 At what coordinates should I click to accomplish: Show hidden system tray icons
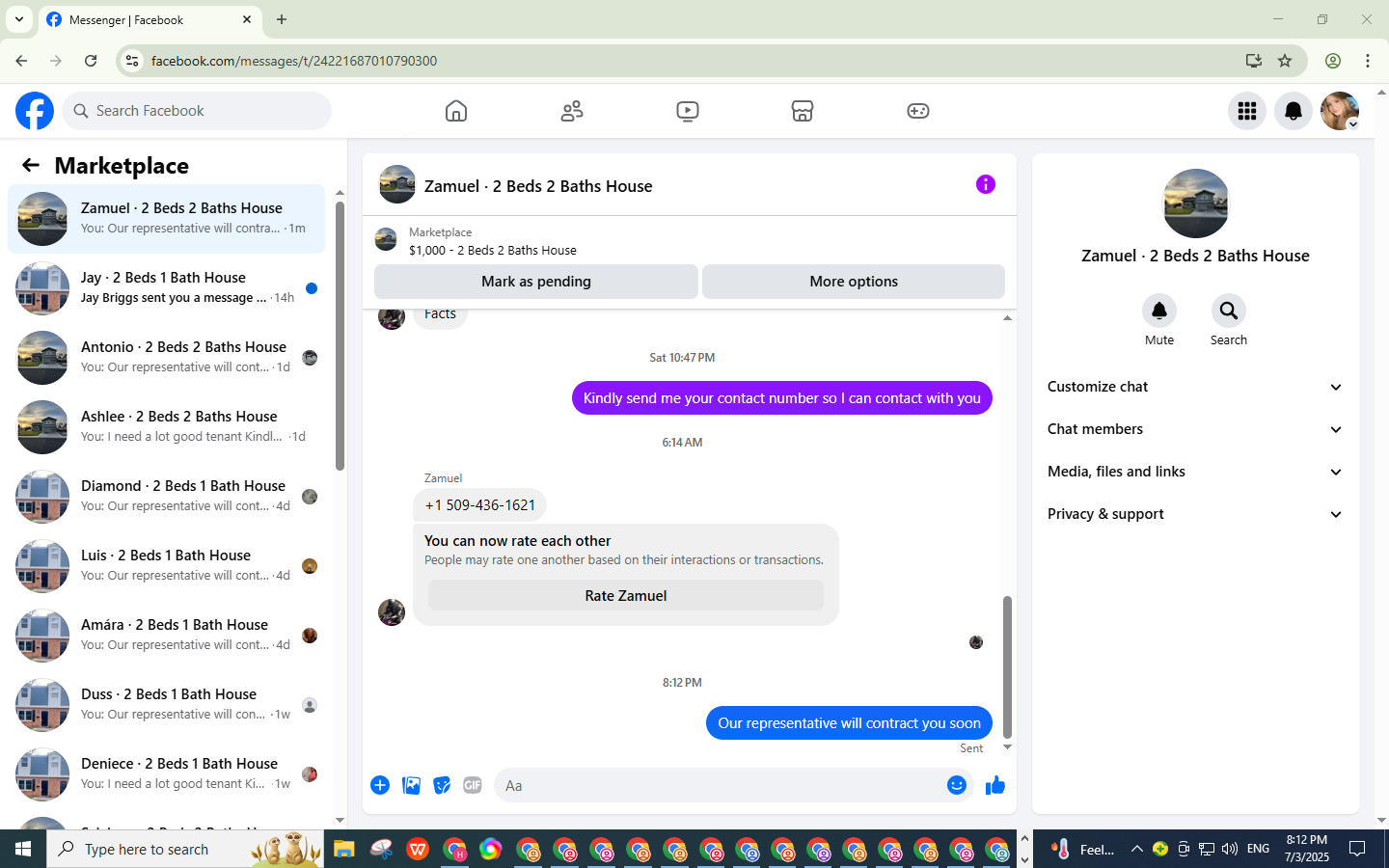tap(1136, 849)
